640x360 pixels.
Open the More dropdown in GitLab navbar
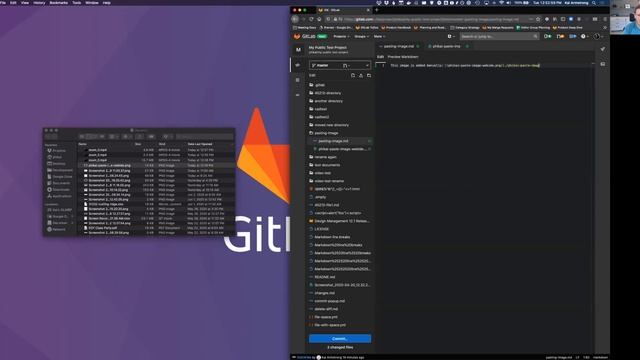coord(379,36)
